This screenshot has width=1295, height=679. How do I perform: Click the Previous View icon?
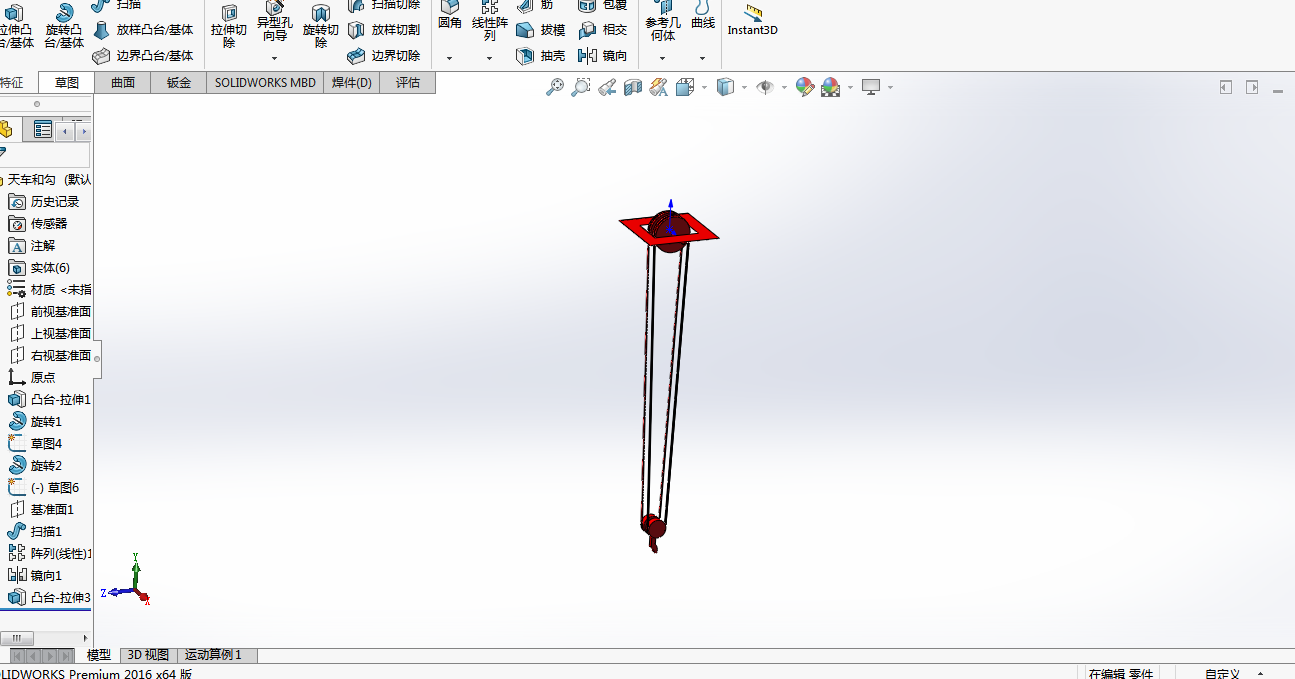[607, 88]
